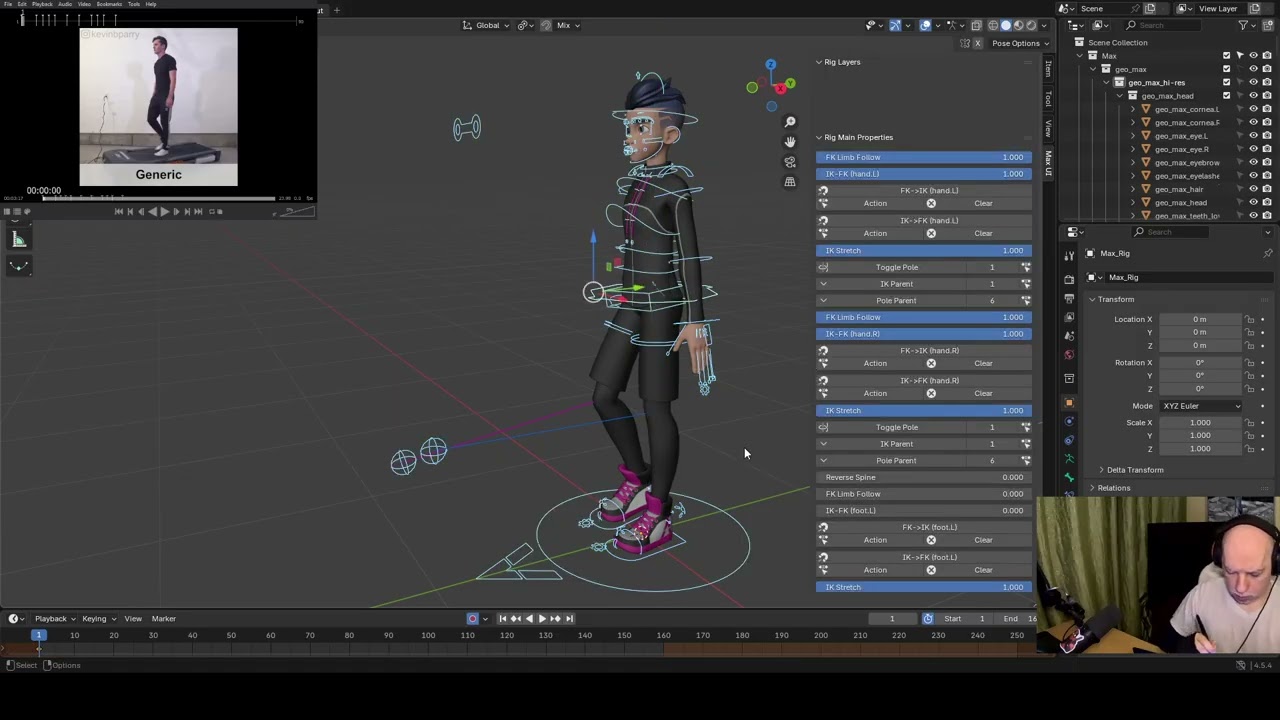The width and height of the screenshot is (1280, 720).
Task: Click the auto keying record button
Action: 473,618
